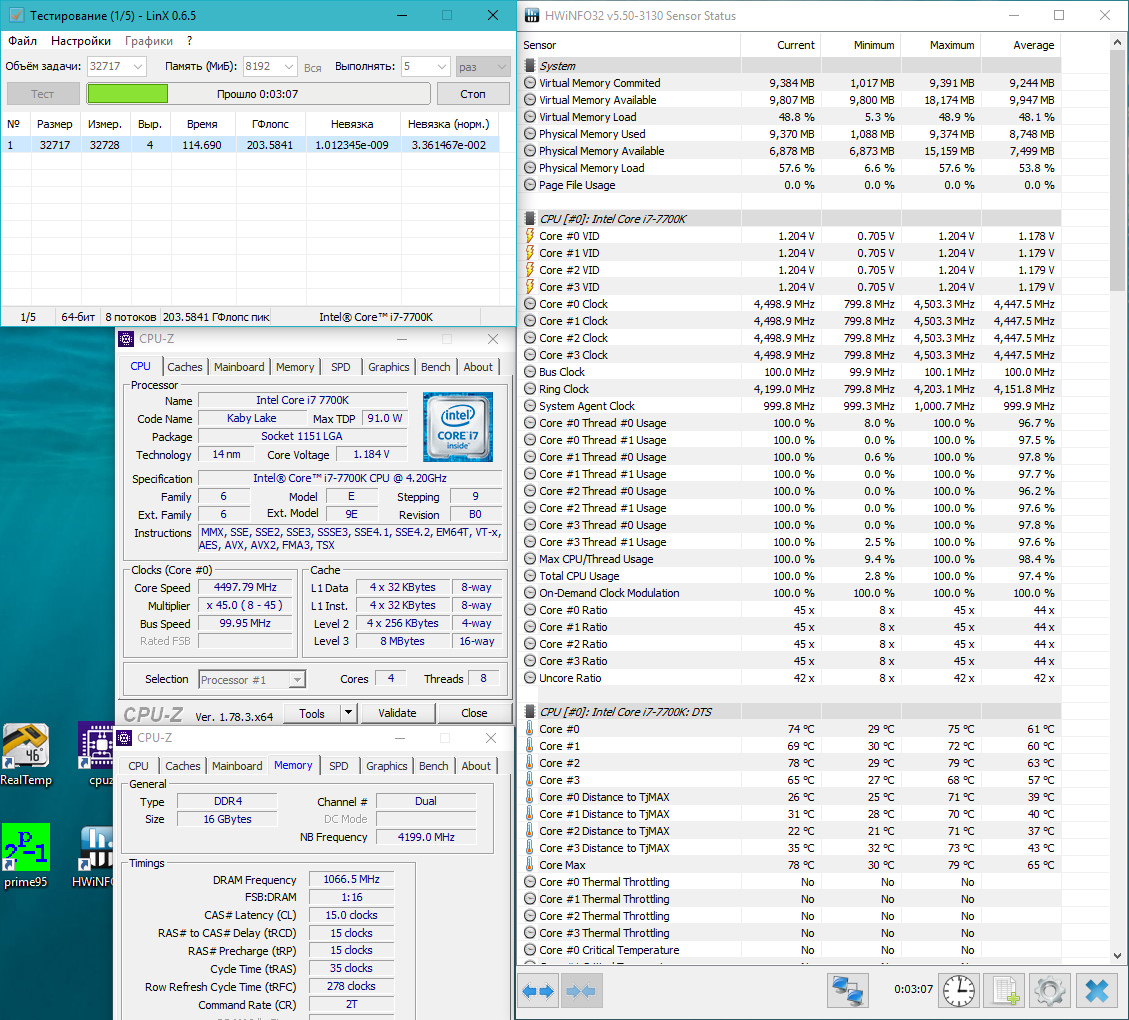This screenshot has height=1020, width=1129.
Task: Open the Память (МиБ) combo box
Action: pos(288,66)
